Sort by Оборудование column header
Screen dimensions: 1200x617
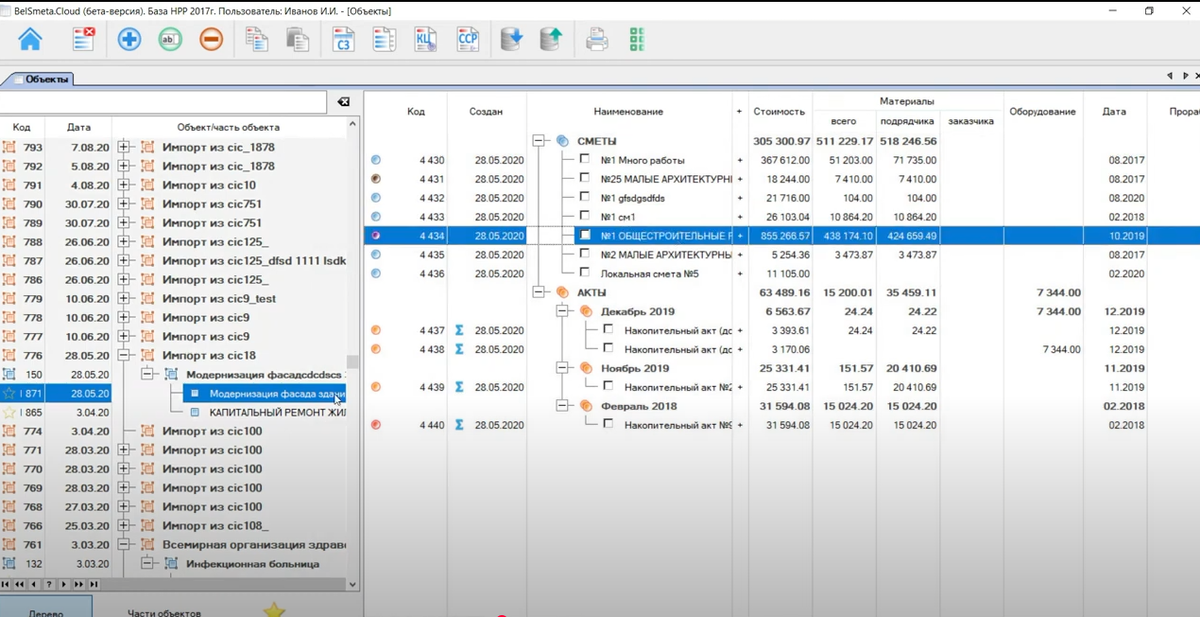pyautogui.click(x=1042, y=111)
